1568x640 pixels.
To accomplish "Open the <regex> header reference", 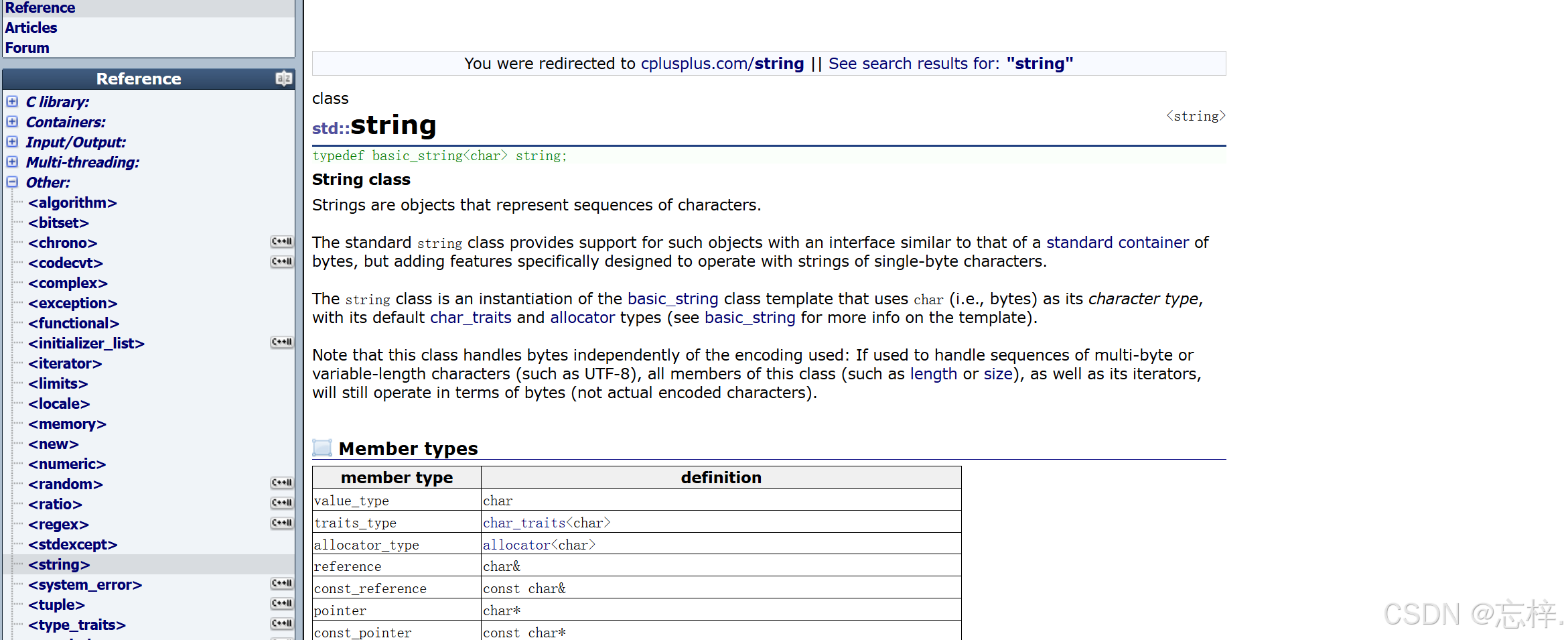I will pos(58,524).
